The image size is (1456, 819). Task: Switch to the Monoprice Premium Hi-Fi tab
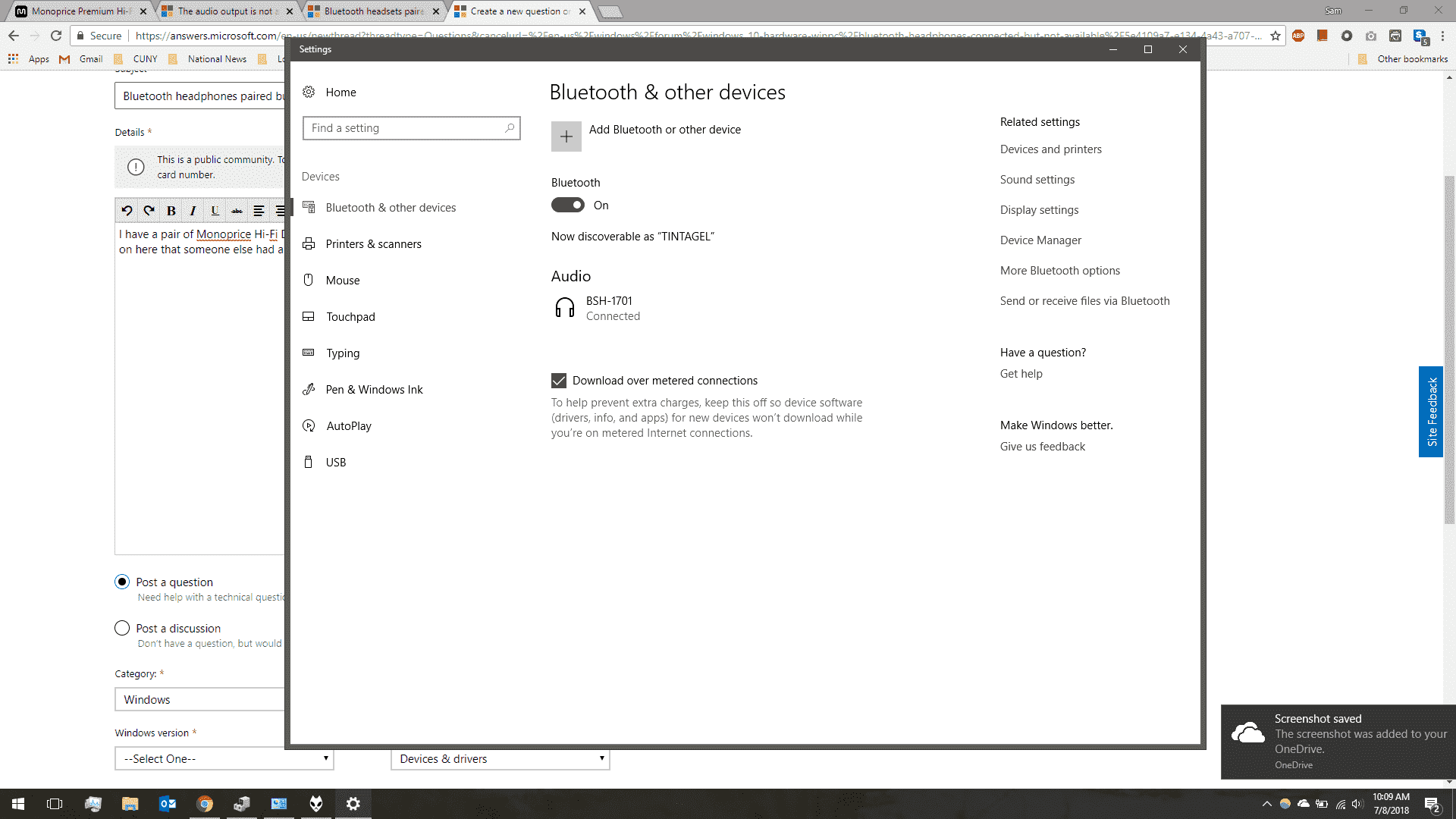[80, 11]
